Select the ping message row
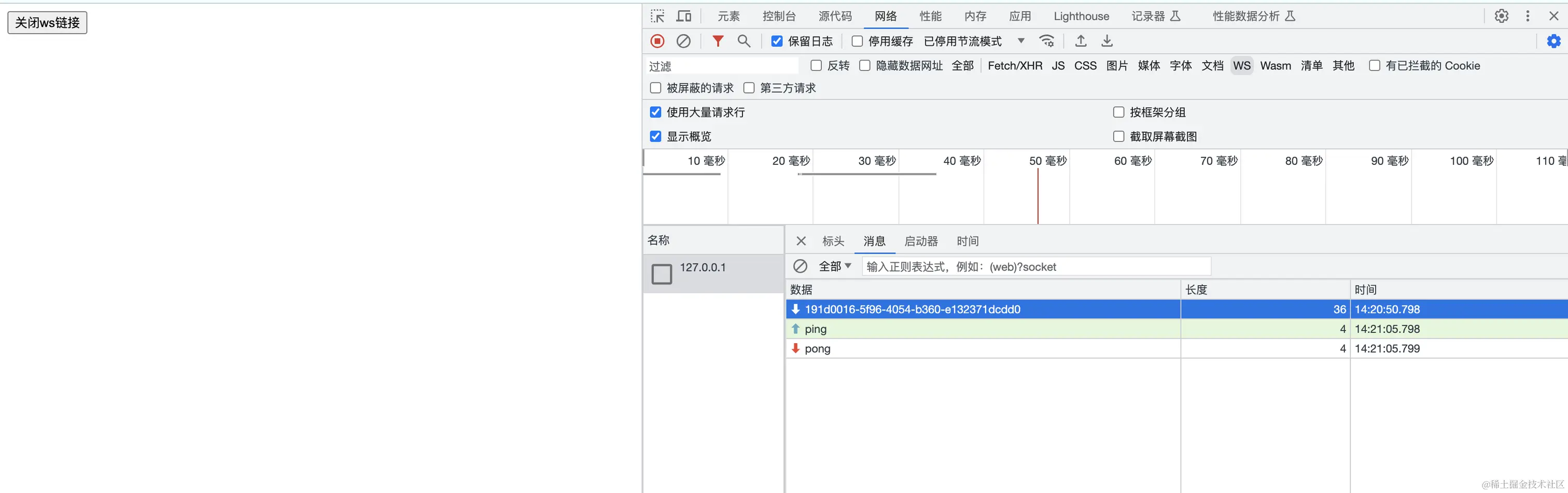This screenshot has width=1568, height=493. (1177, 329)
